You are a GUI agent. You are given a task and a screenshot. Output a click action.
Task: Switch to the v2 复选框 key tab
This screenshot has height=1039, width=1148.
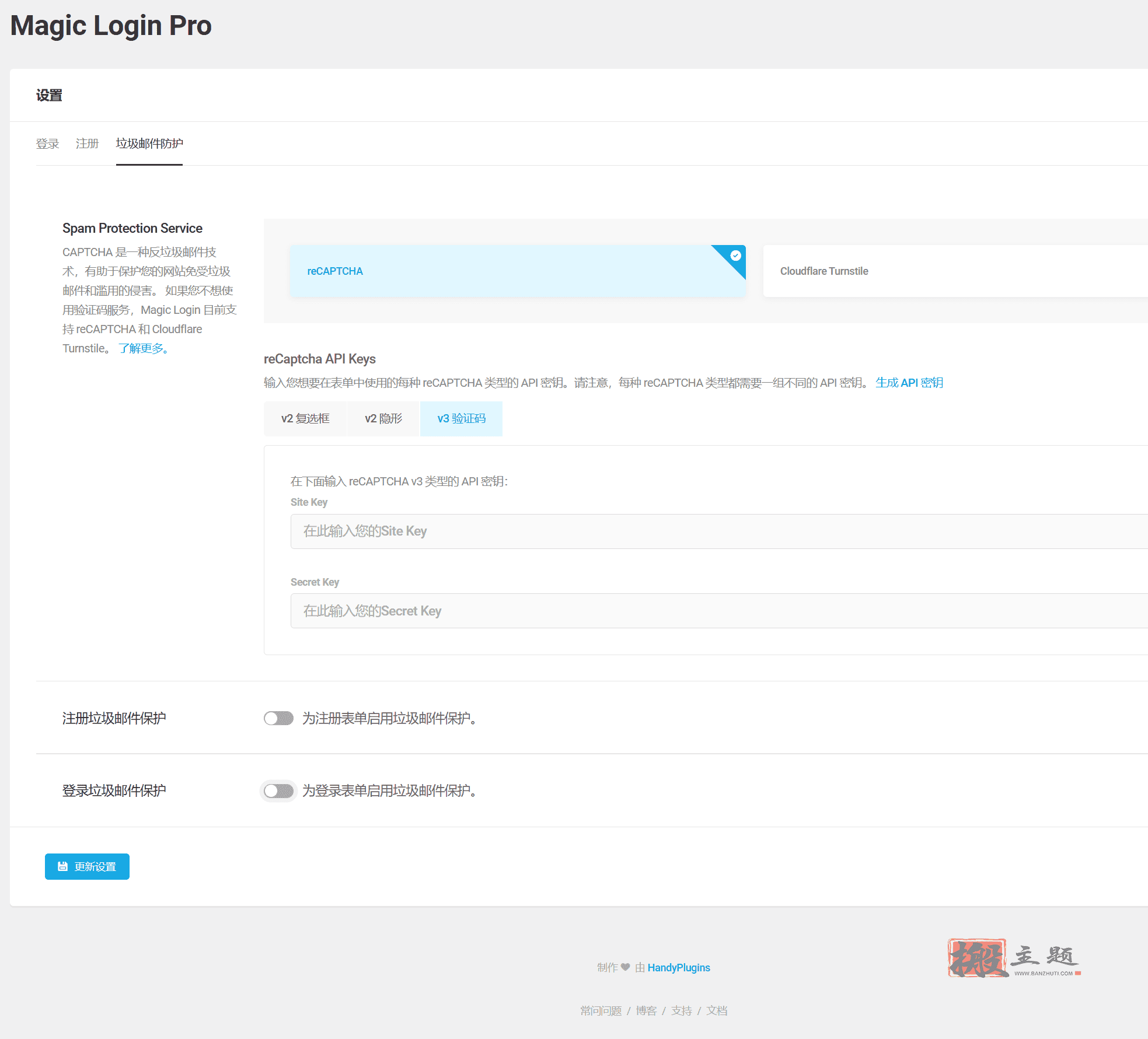click(305, 419)
